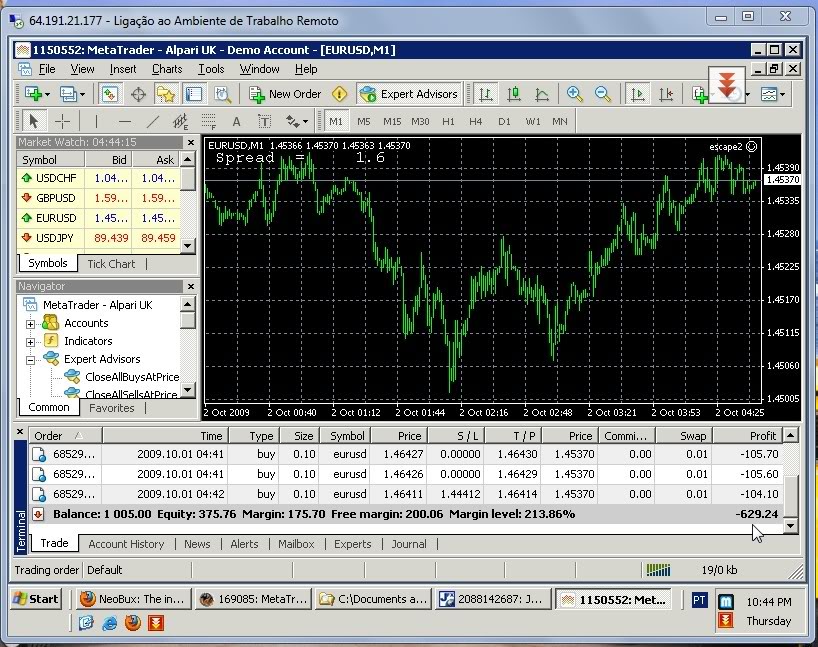Toggle the Market Watch panel toolbar button
Image resolution: width=818 pixels, height=647 pixels.
[x=110, y=94]
